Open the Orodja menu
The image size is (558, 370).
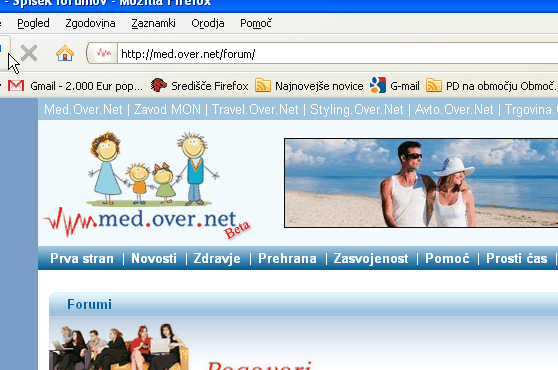[208, 23]
